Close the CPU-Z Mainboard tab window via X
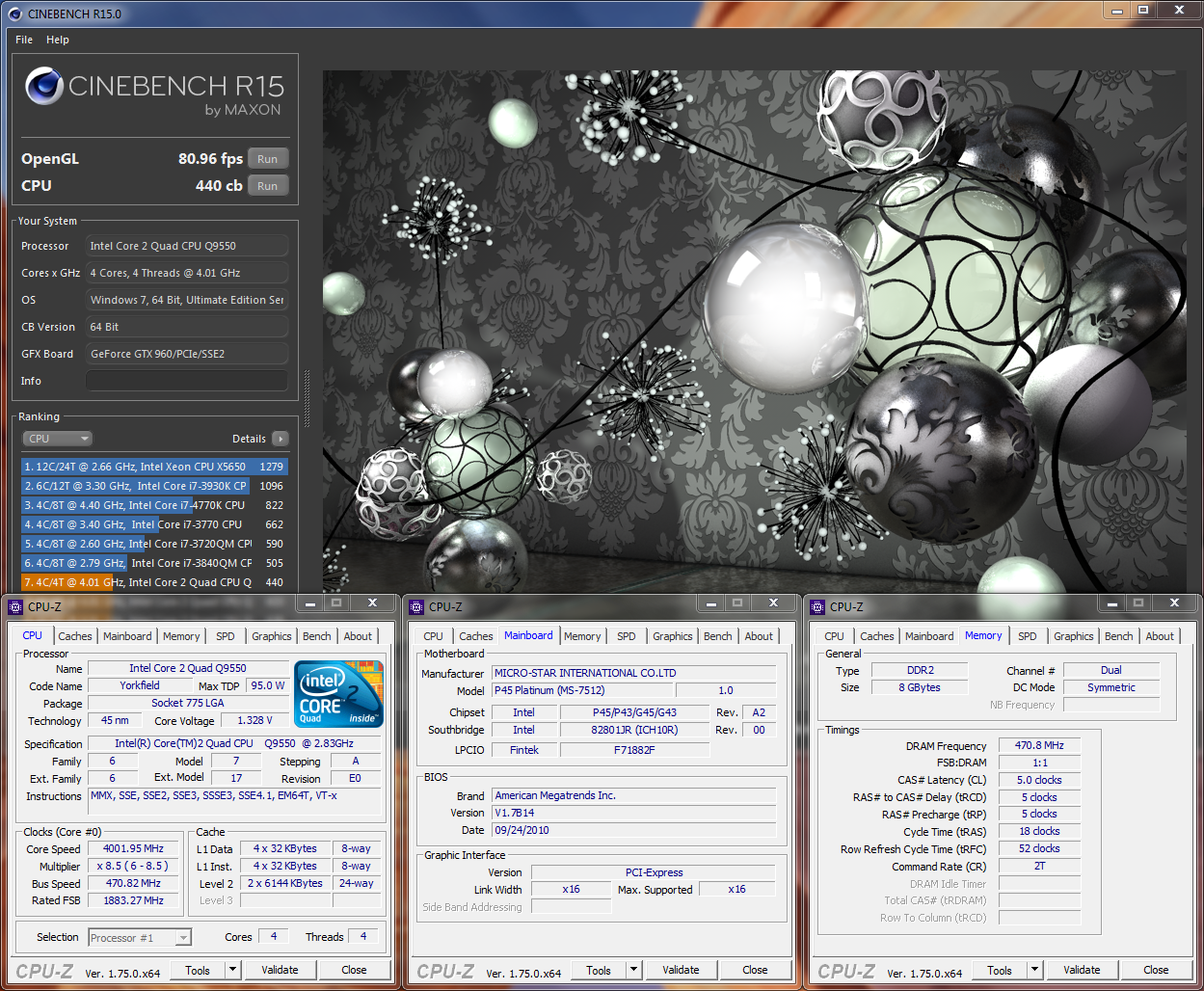 pyautogui.click(x=773, y=603)
